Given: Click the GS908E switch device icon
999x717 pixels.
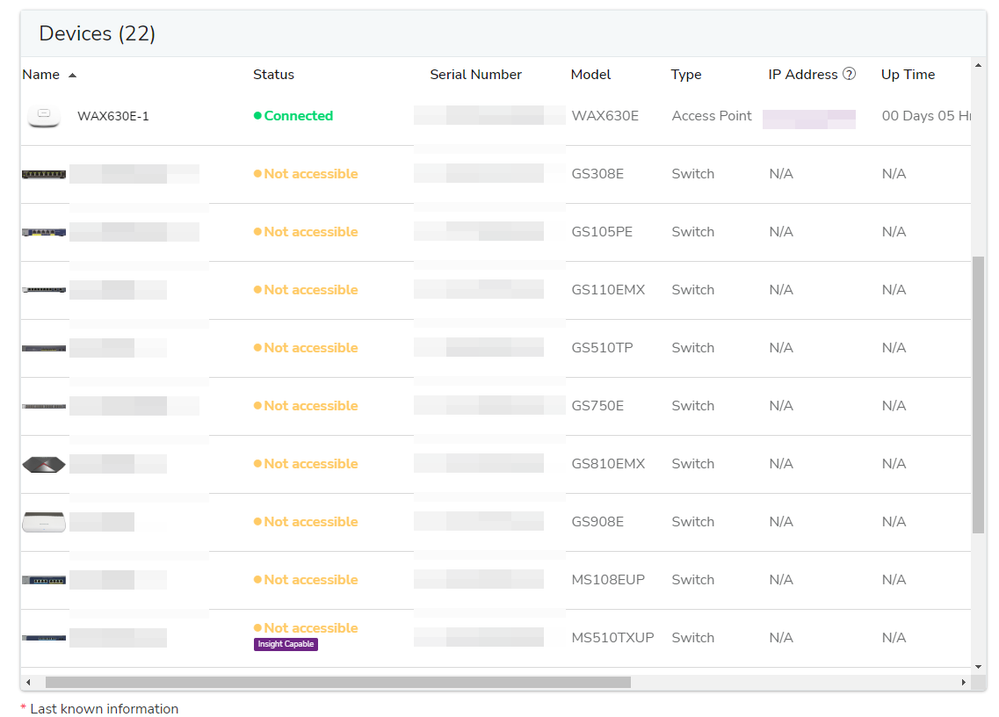Looking at the screenshot, I should click(44, 522).
